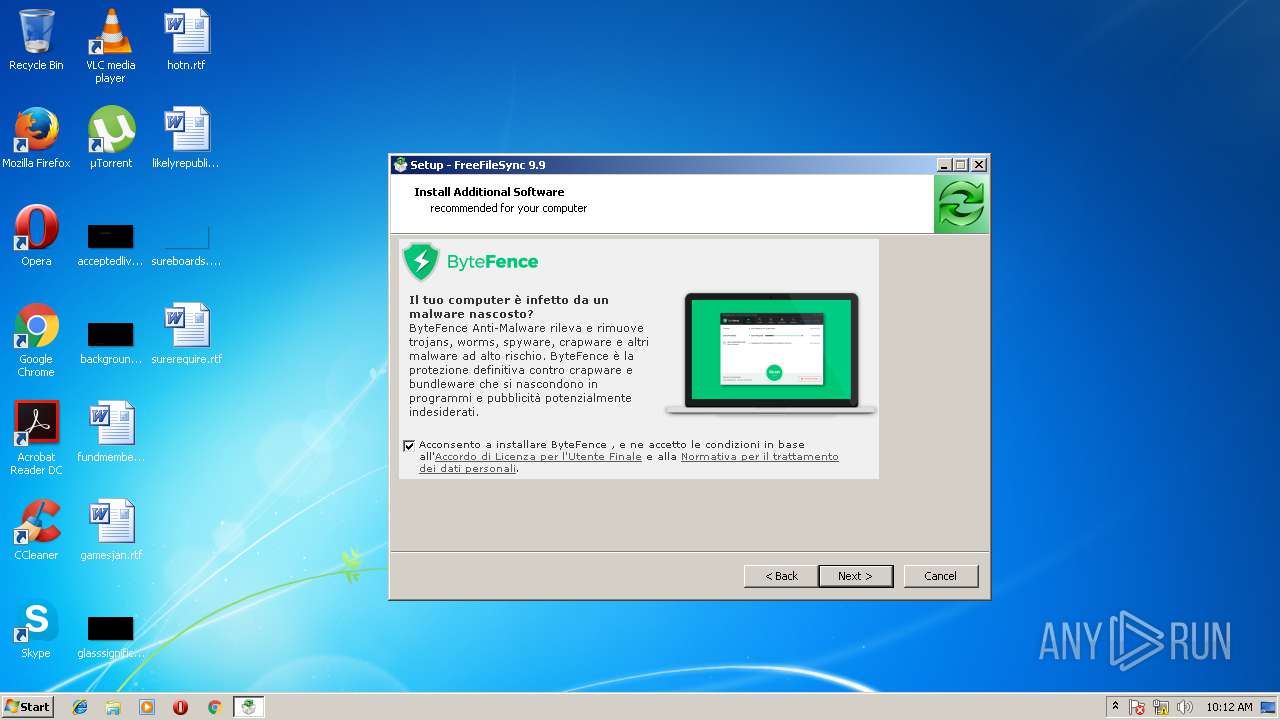Open gamesjan.rtf document icon
The height and width of the screenshot is (720, 1280).
point(110,530)
